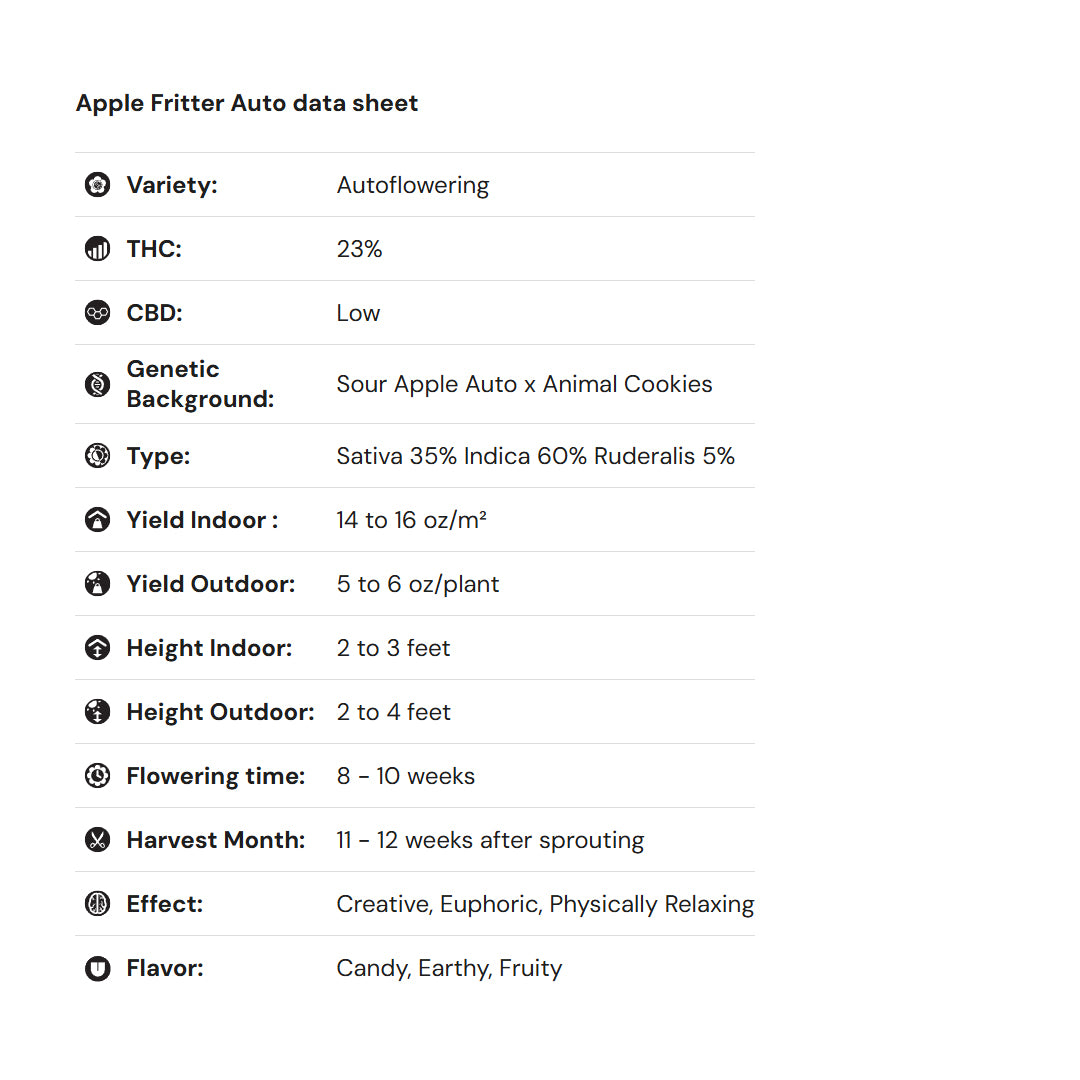Click the Type row icon

97,456
